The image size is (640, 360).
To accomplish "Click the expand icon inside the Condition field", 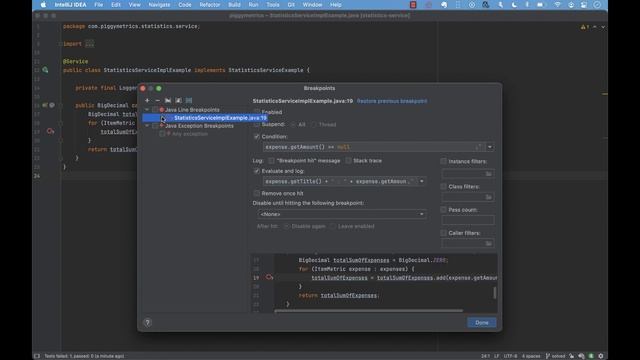I will (x=478, y=147).
